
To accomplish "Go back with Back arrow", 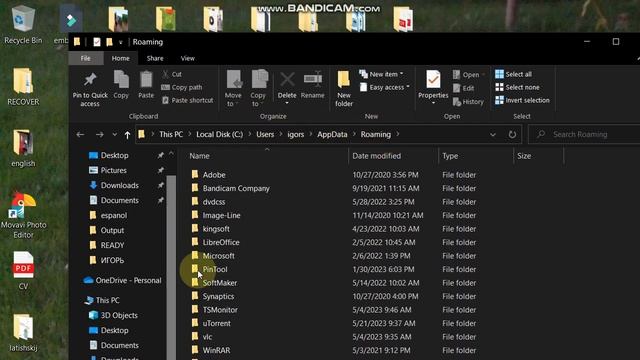I will click(80, 135).
